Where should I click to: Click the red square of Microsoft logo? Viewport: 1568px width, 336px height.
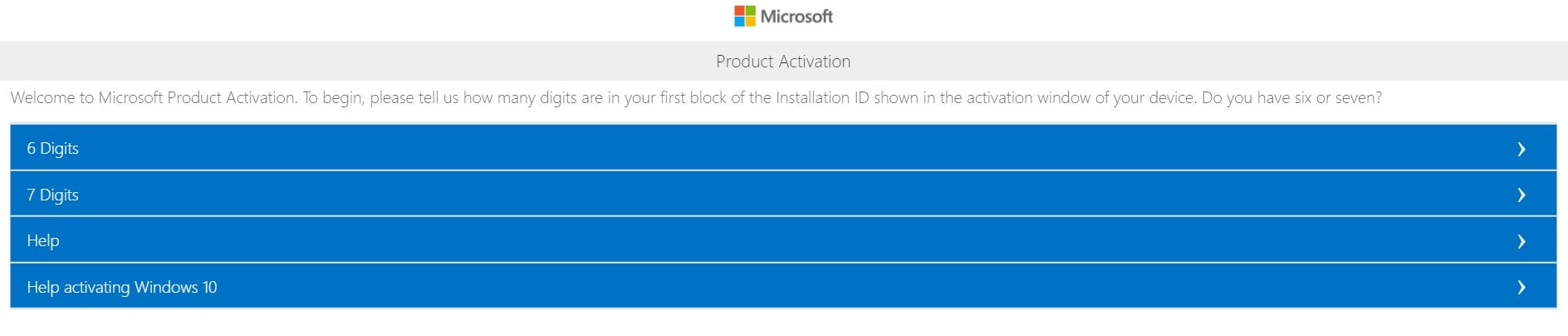point(739,11)
